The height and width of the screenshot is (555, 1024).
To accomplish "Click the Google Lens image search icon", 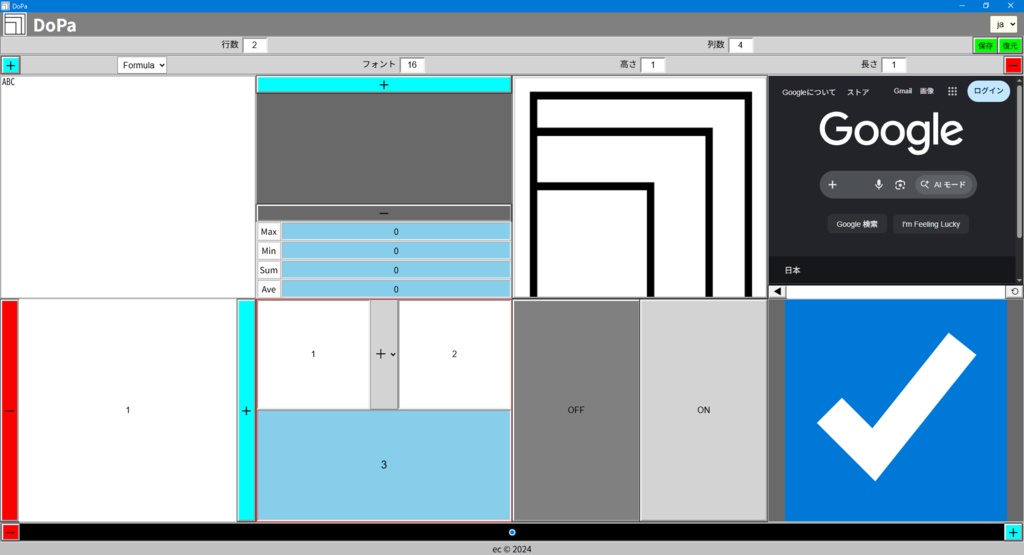I will 900,185.
